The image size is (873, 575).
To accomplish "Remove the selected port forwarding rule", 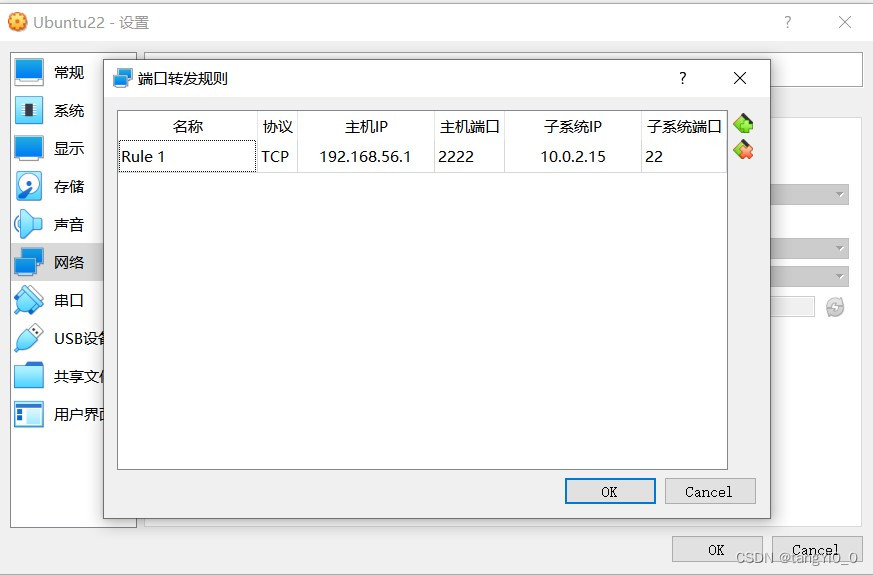I will pos(743,150).
